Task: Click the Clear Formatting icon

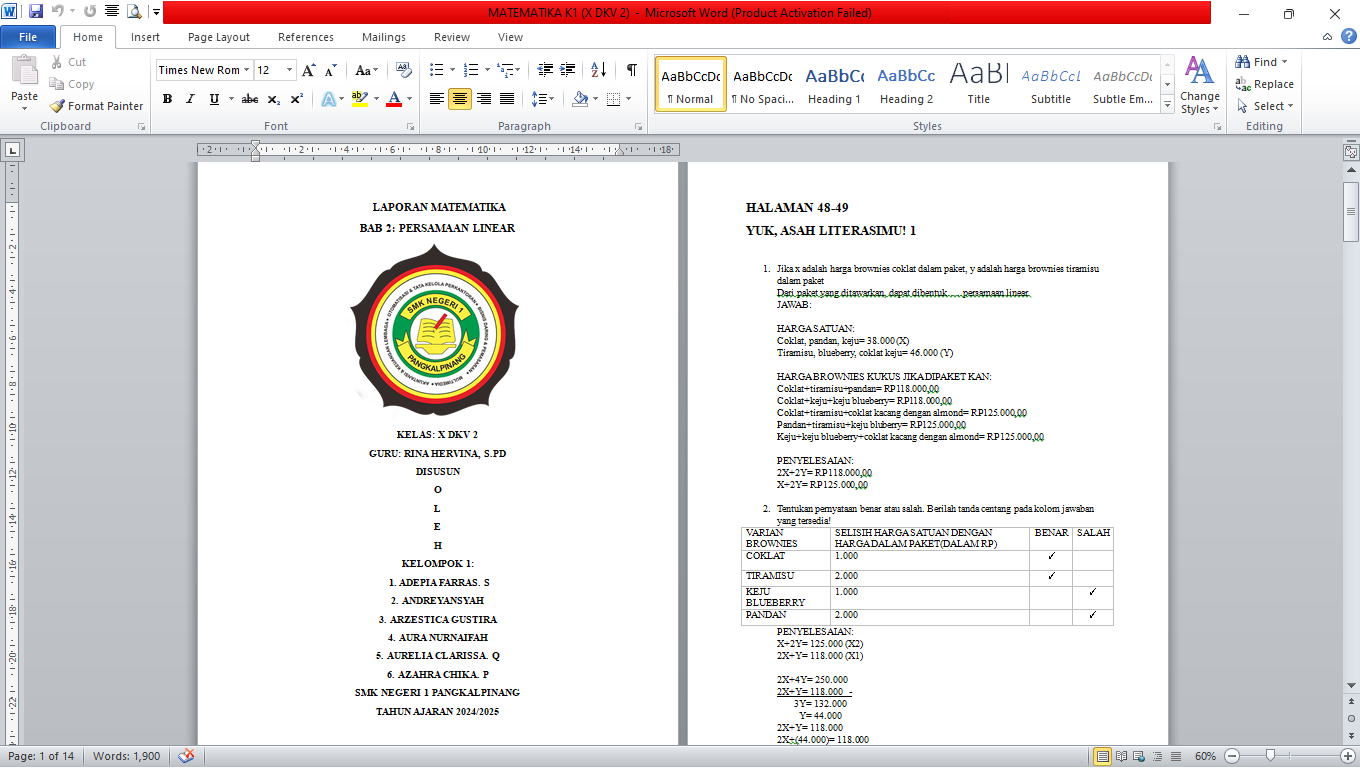Action: click(404, 70)
